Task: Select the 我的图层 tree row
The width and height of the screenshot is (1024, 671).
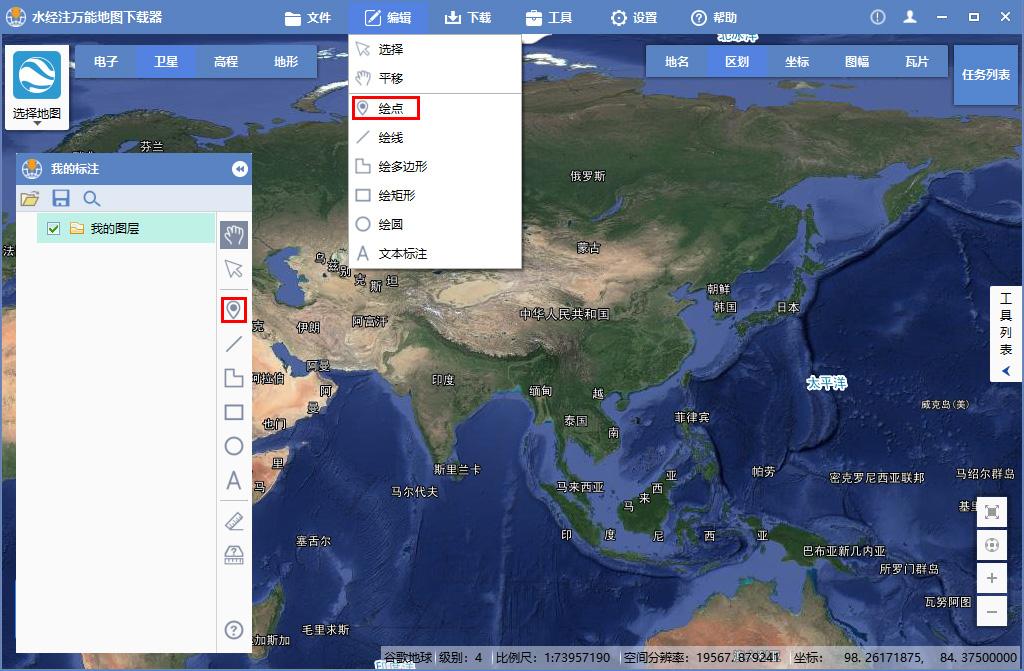Action: click(126, 228)
